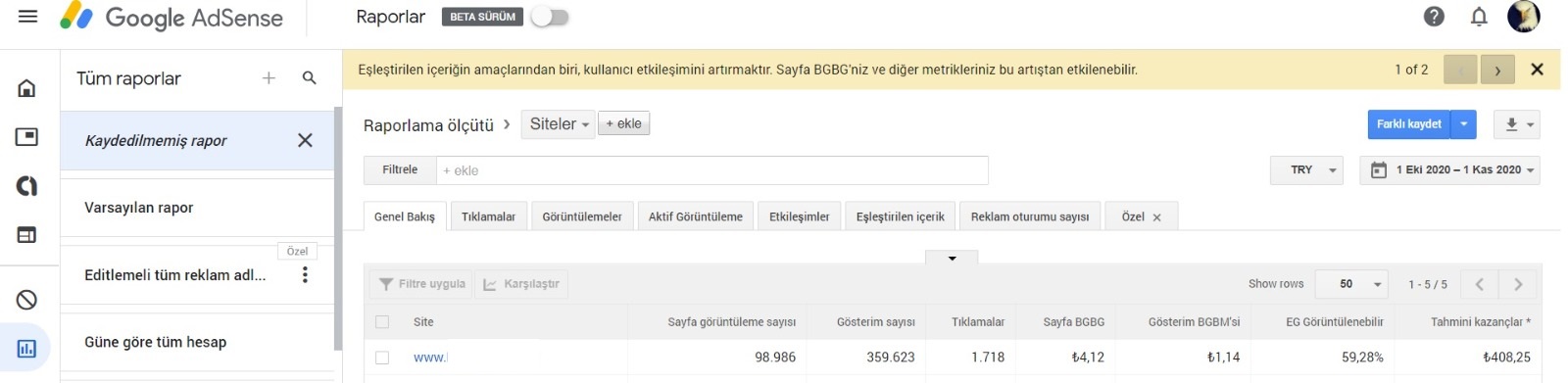This screenshot has height=383, width=1568.
Task: Switch to Genel Bakış tab
Action: pos(405,216)
